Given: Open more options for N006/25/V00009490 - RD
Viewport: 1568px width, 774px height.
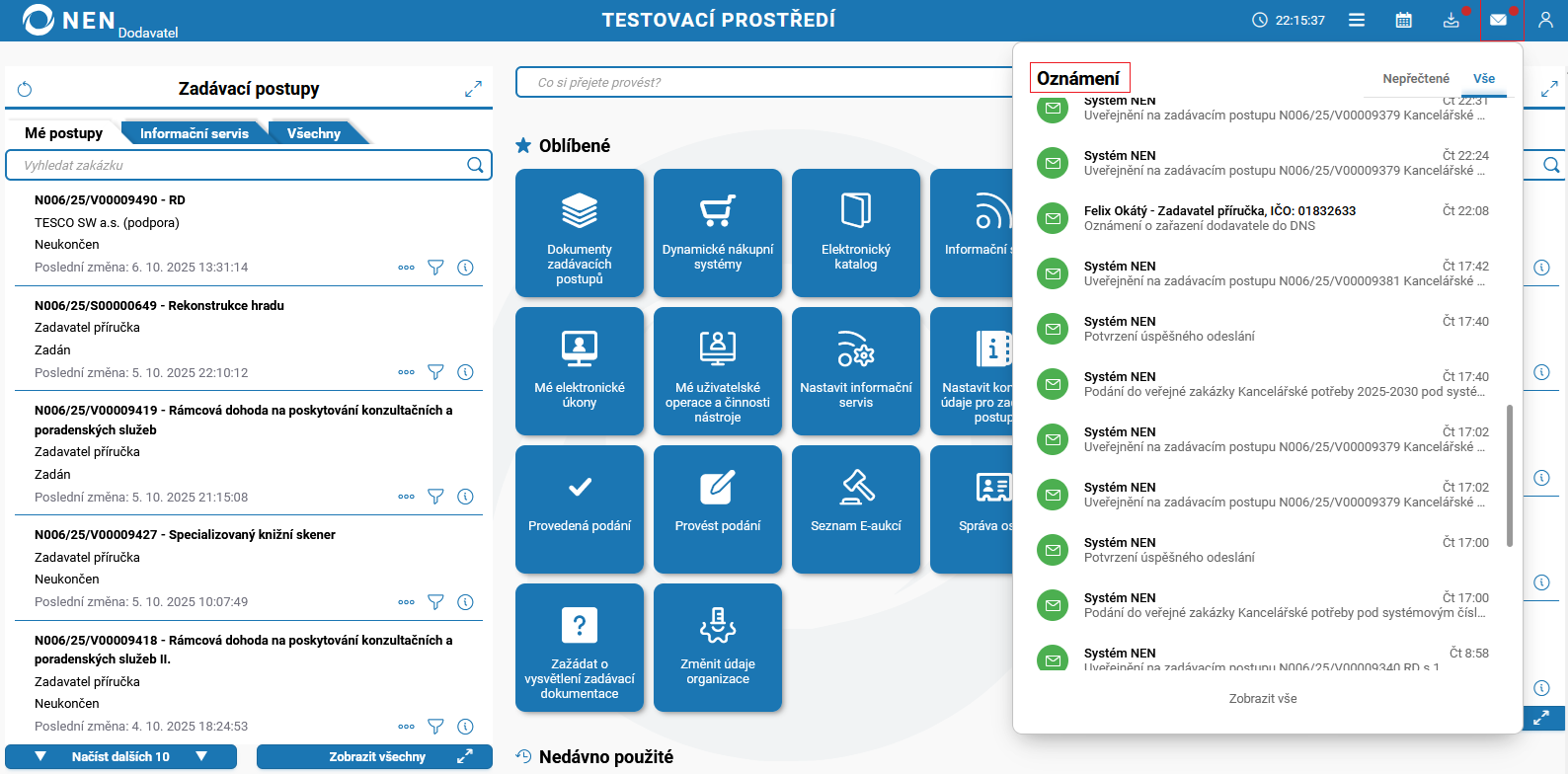Looking at the screenshot, I should coord(406,268).
